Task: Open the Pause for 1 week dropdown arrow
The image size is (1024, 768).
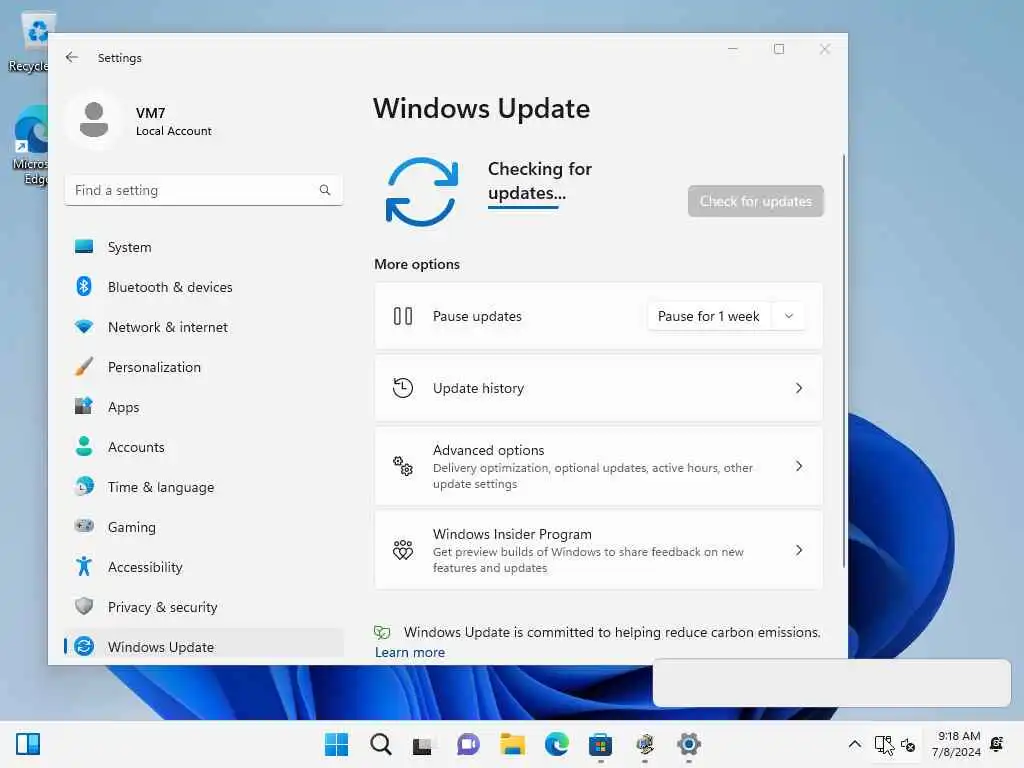Action: tap(788, 316)
